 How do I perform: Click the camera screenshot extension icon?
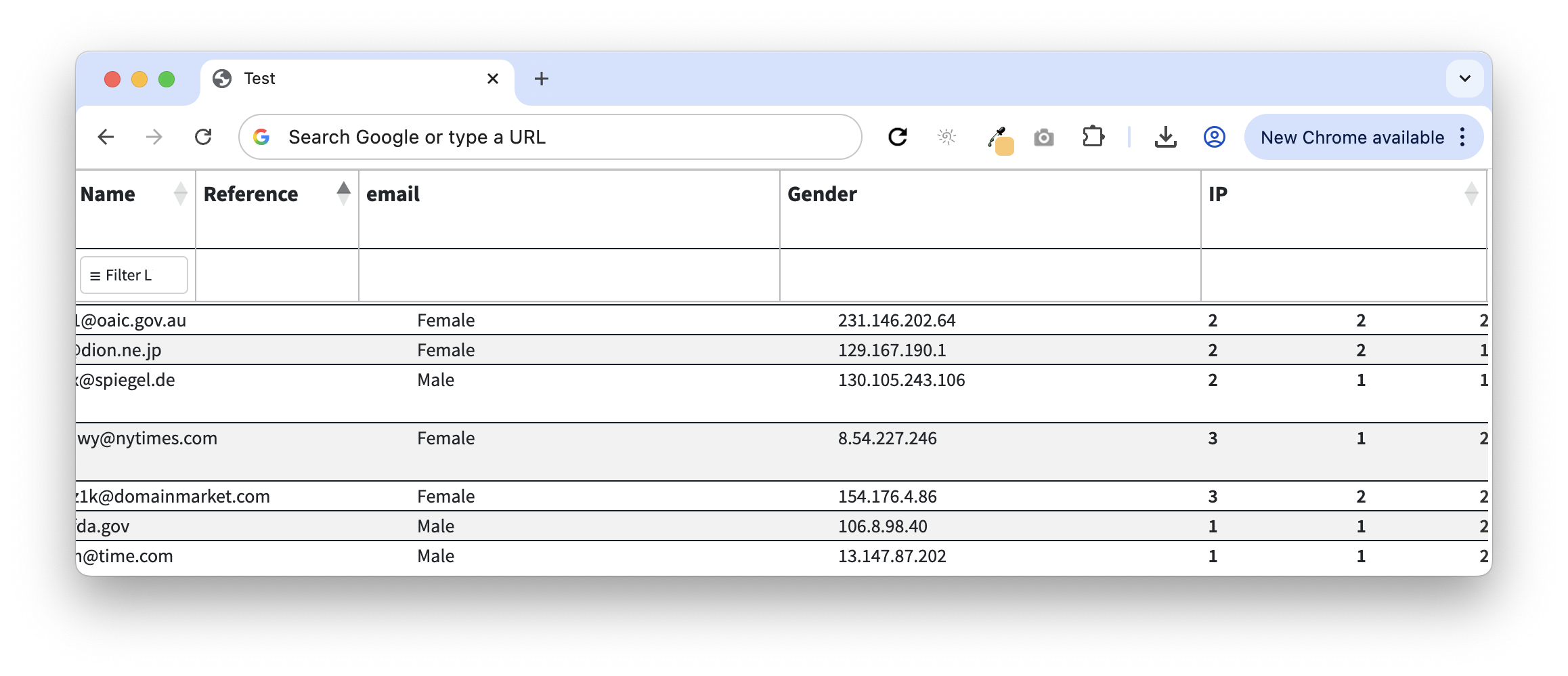[x=1044, y=138]
